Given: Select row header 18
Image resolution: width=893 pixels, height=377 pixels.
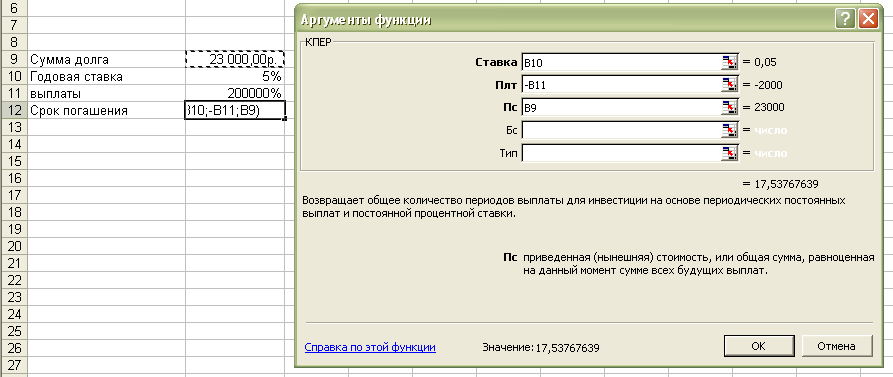Looking at the screenshot, I should point(13,212).
